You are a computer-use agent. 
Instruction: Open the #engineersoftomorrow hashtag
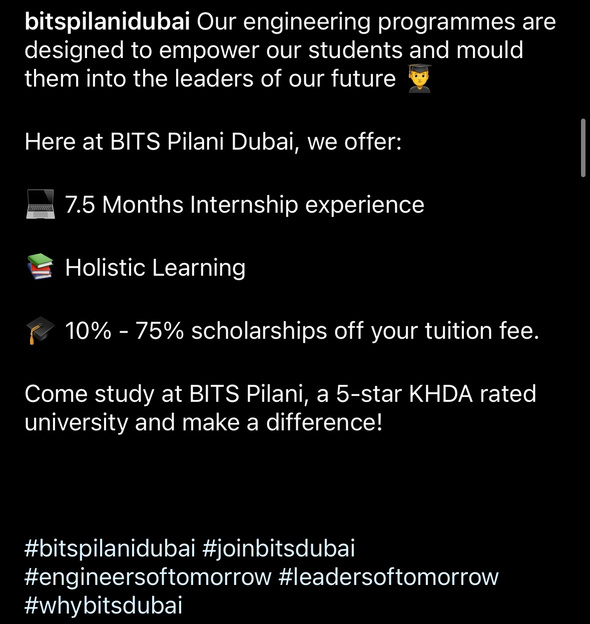148,577
